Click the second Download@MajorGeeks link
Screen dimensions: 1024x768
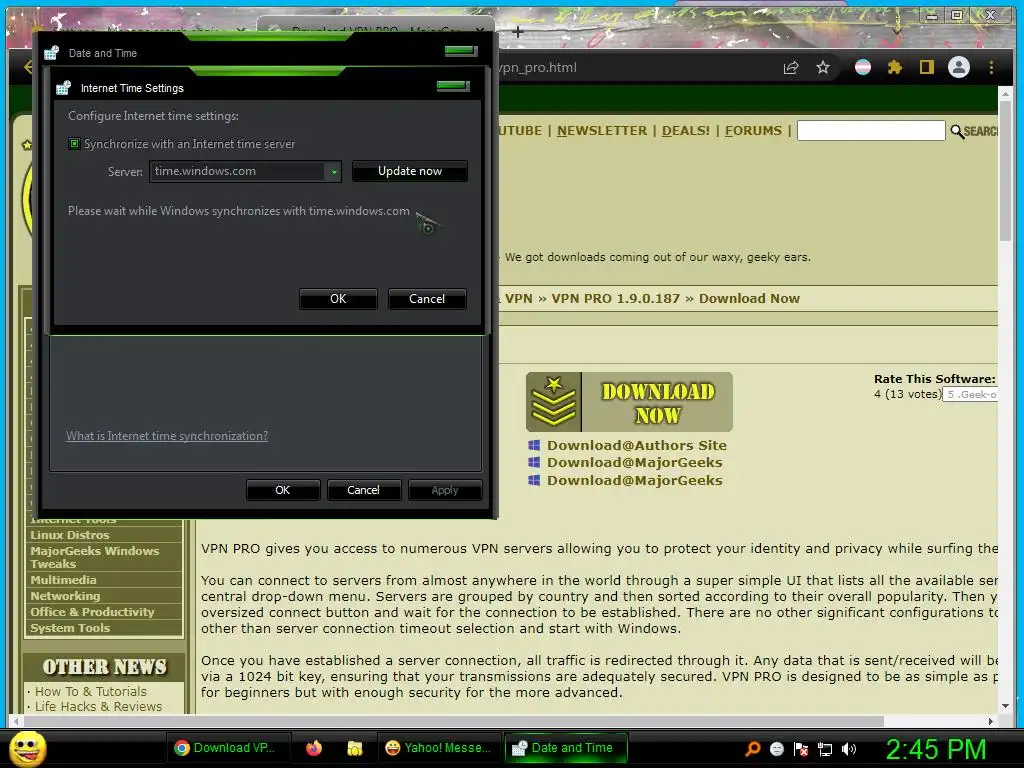634,480
